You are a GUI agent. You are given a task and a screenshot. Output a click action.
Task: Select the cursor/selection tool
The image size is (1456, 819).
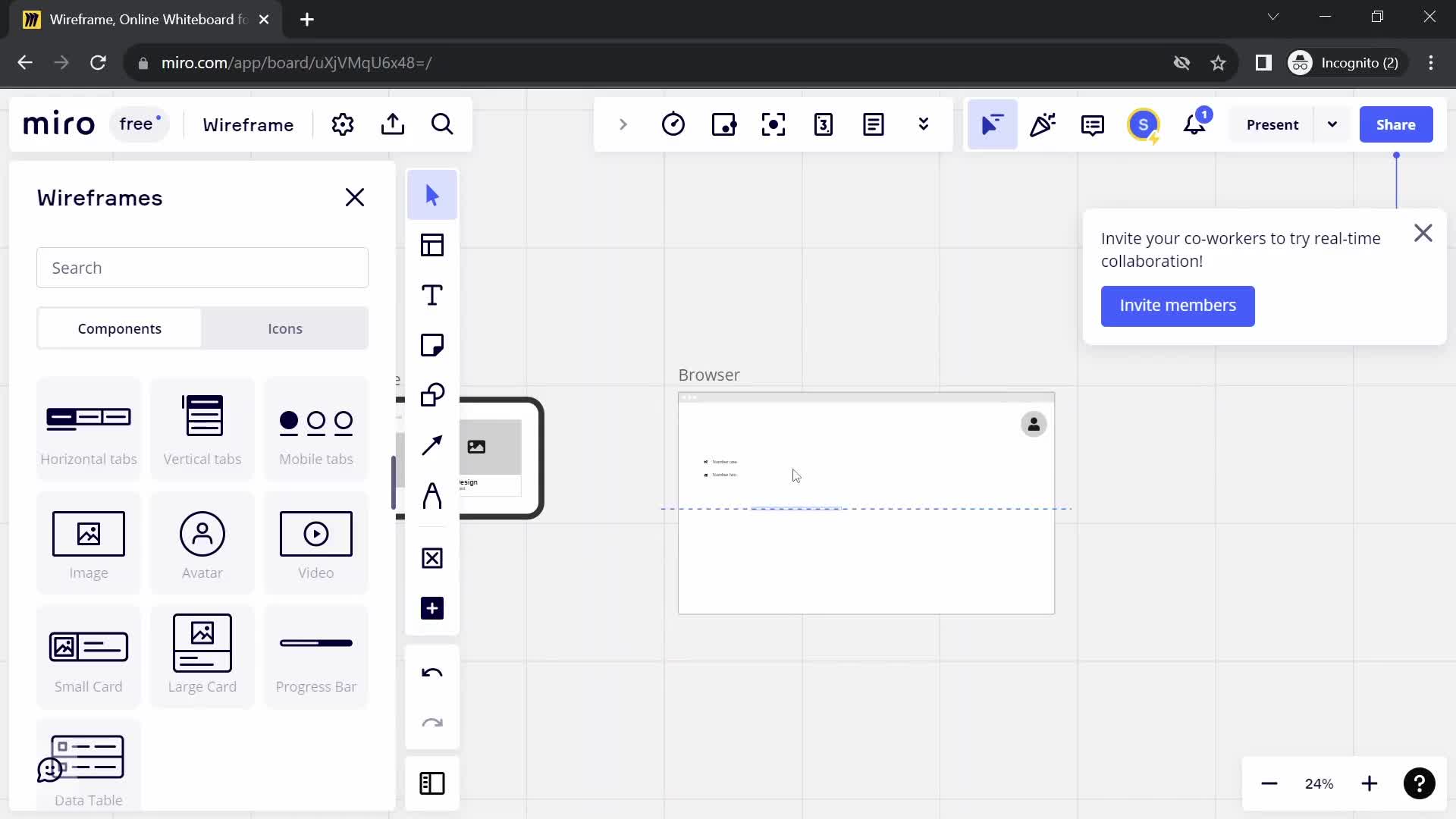coord(432,195)
